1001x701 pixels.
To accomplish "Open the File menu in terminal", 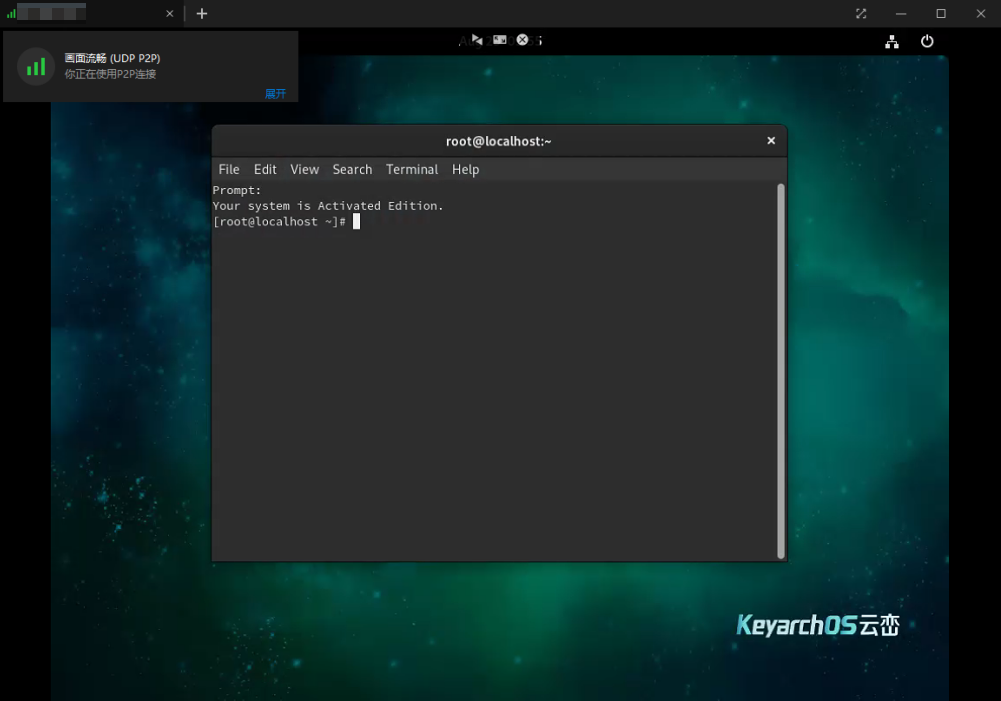I will click(229, 170).
